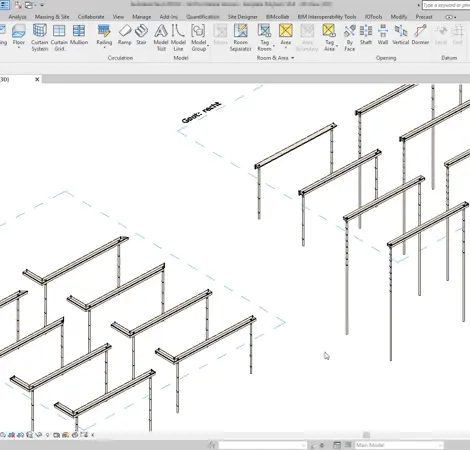Open the Tag Room dropdown arrow
Image resolution: width=470 pixels, height=450 pixels.
click(274, 46)
